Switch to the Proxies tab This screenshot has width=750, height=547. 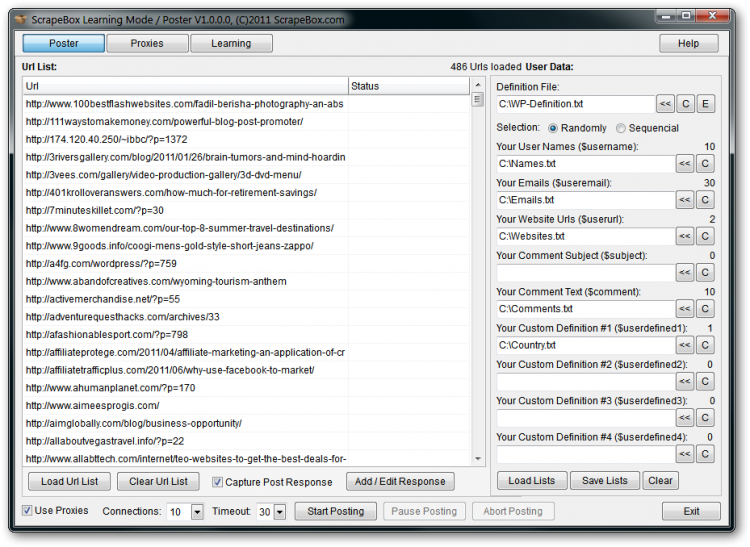coord(147,44)
